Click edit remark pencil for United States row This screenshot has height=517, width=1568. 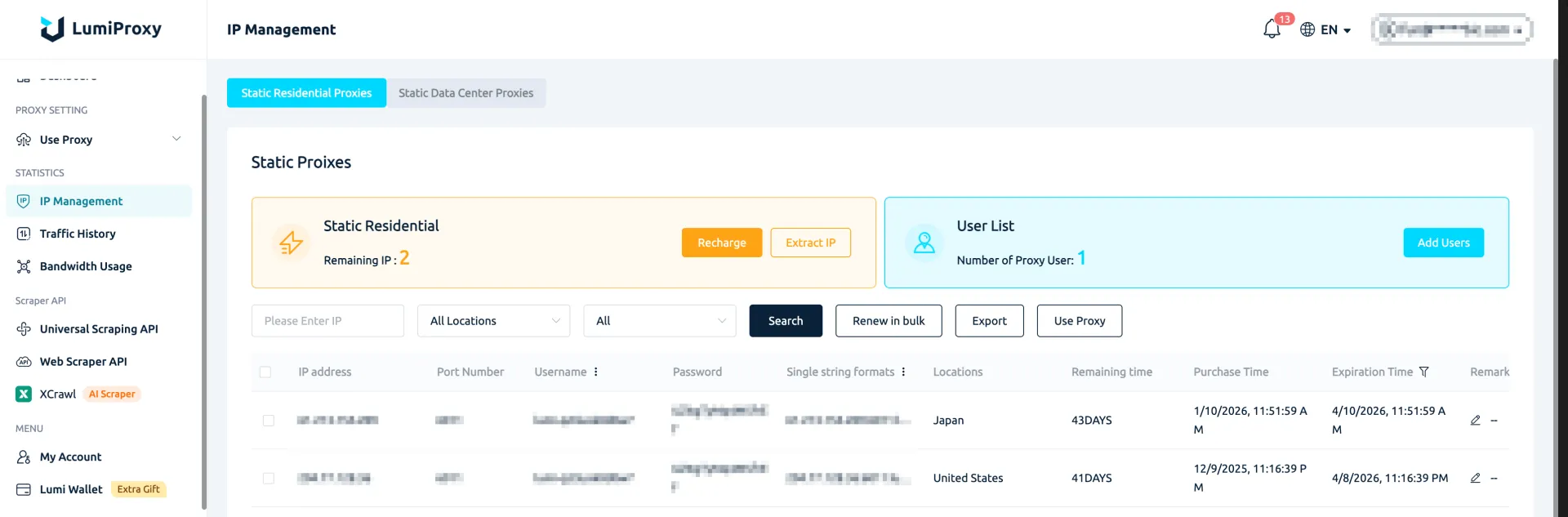[x=1475, y=479]
